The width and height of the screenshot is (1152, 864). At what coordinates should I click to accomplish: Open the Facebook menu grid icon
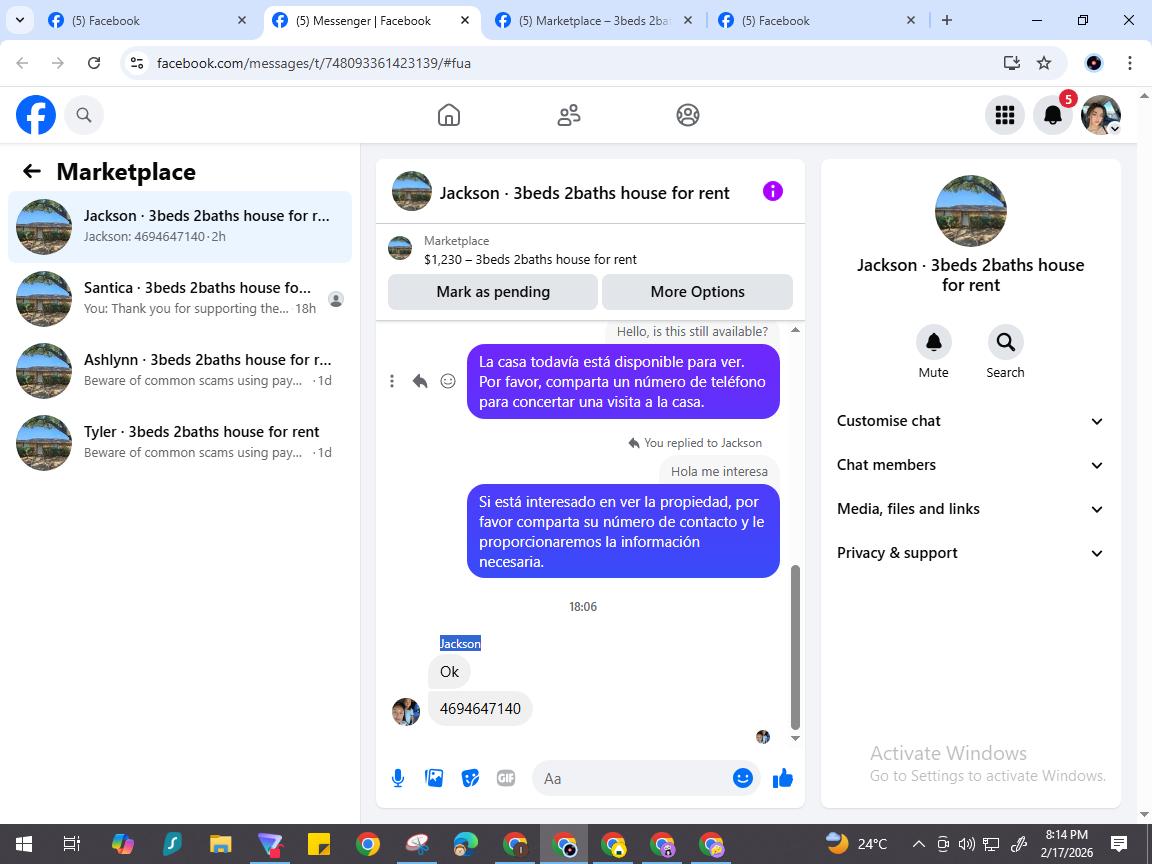(x=1004, y=115)
